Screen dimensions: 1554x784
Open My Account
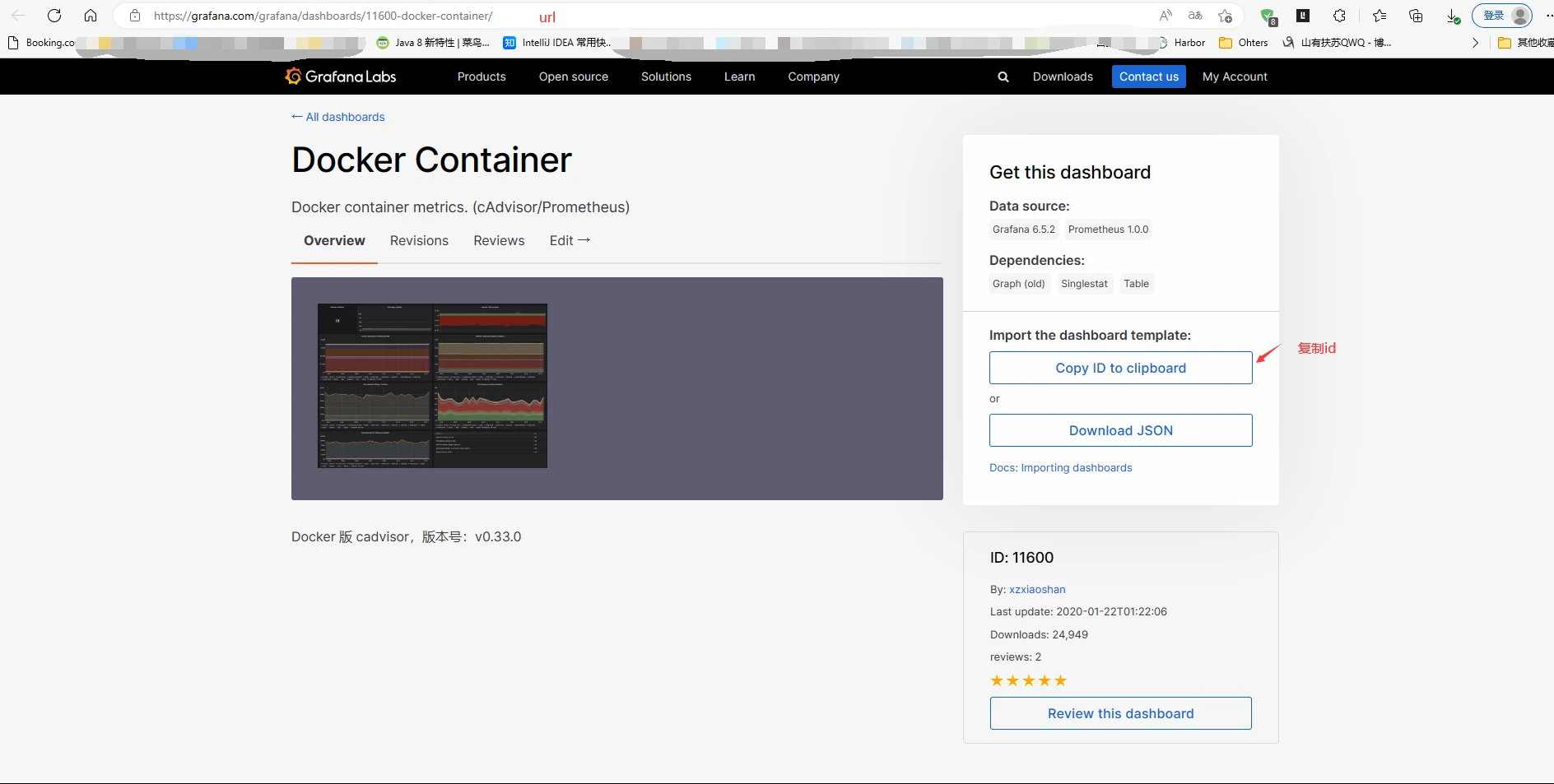[1235, 77]
